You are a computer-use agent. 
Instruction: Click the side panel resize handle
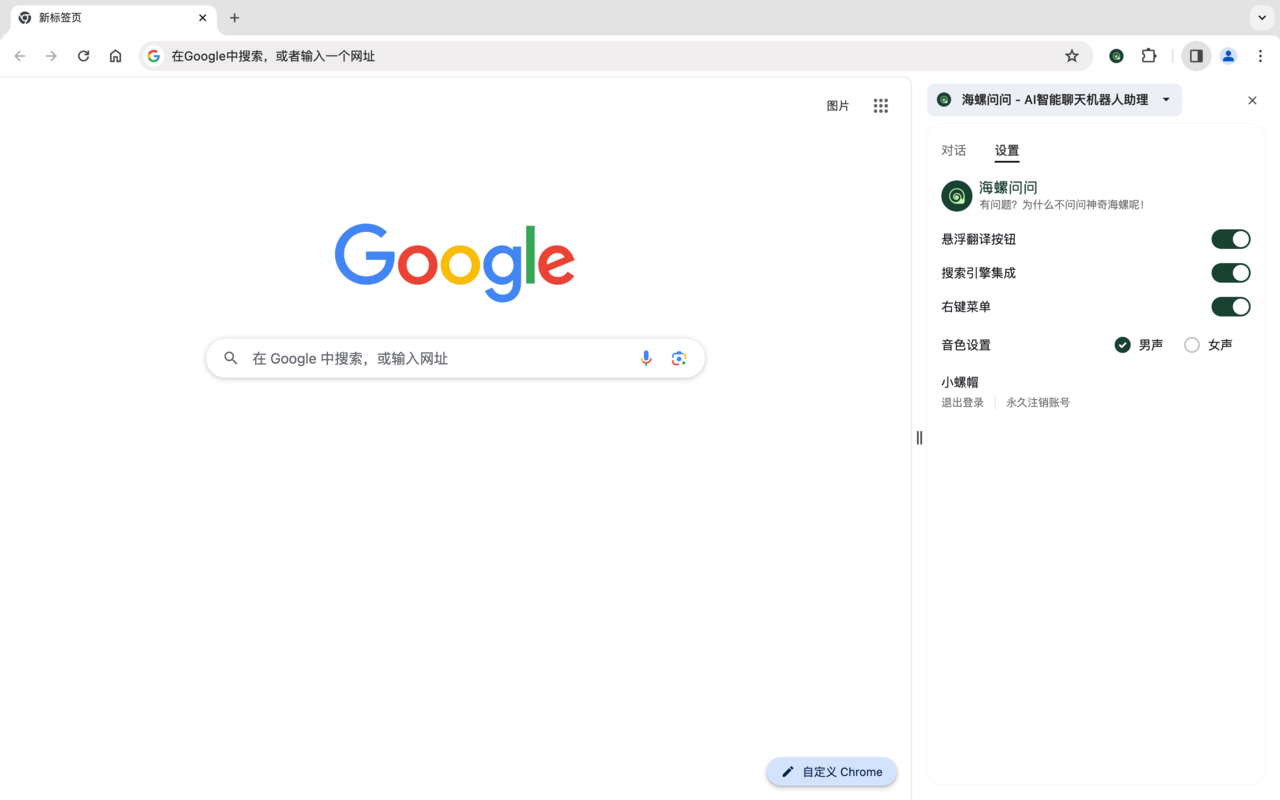(919, 438)
